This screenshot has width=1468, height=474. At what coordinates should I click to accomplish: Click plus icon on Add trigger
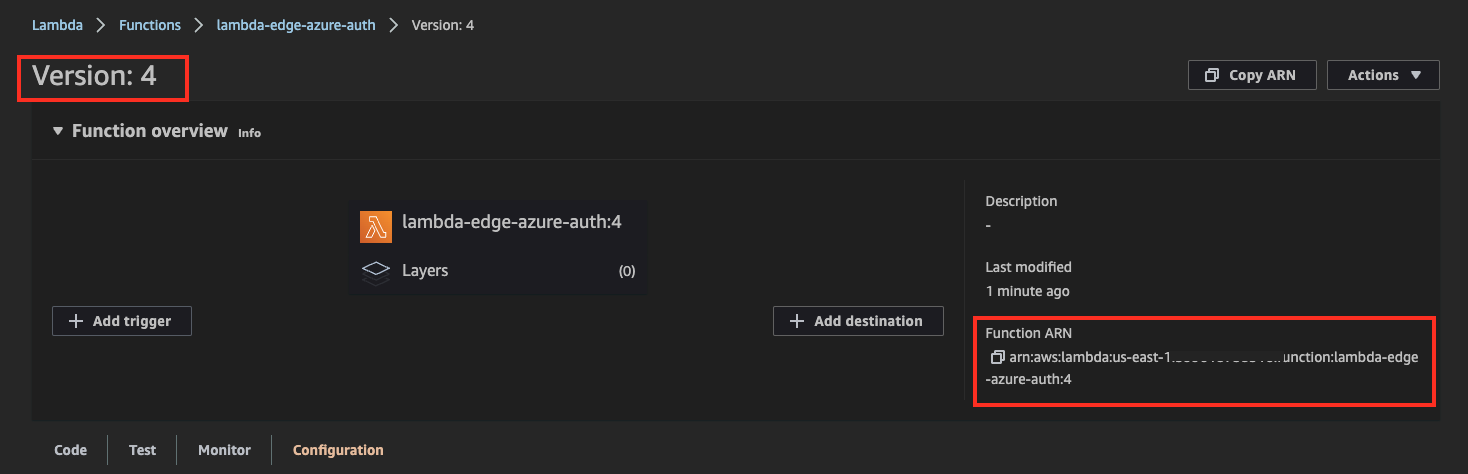pos(76,321)
